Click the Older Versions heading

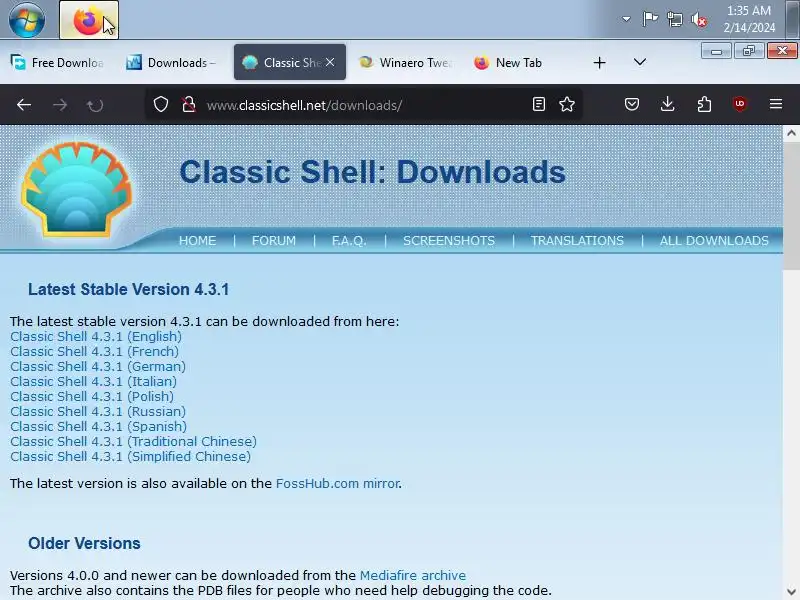[x=84, y=543]
